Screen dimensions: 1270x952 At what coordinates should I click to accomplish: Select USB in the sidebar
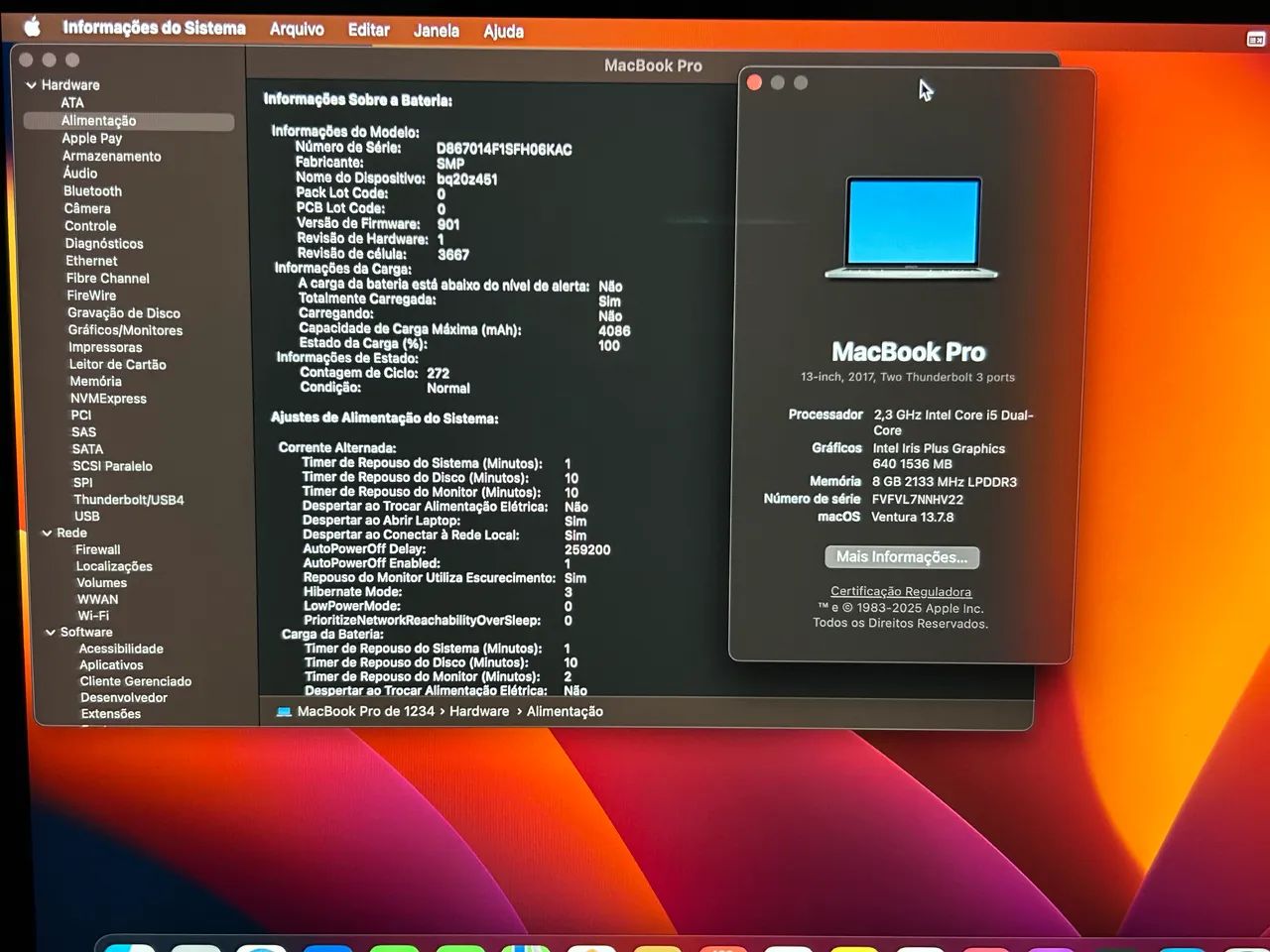click(86, 517)
